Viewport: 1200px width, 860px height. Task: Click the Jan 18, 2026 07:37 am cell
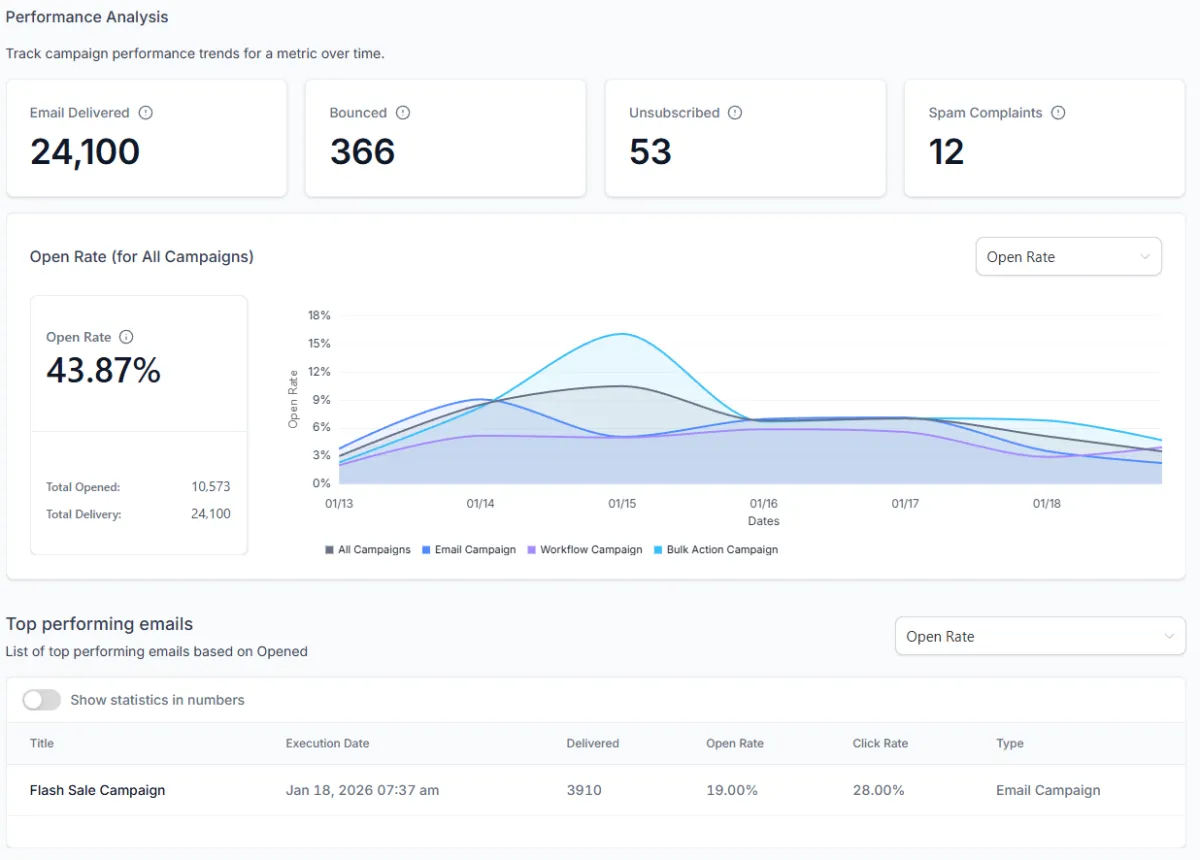[x=362, y=790]
